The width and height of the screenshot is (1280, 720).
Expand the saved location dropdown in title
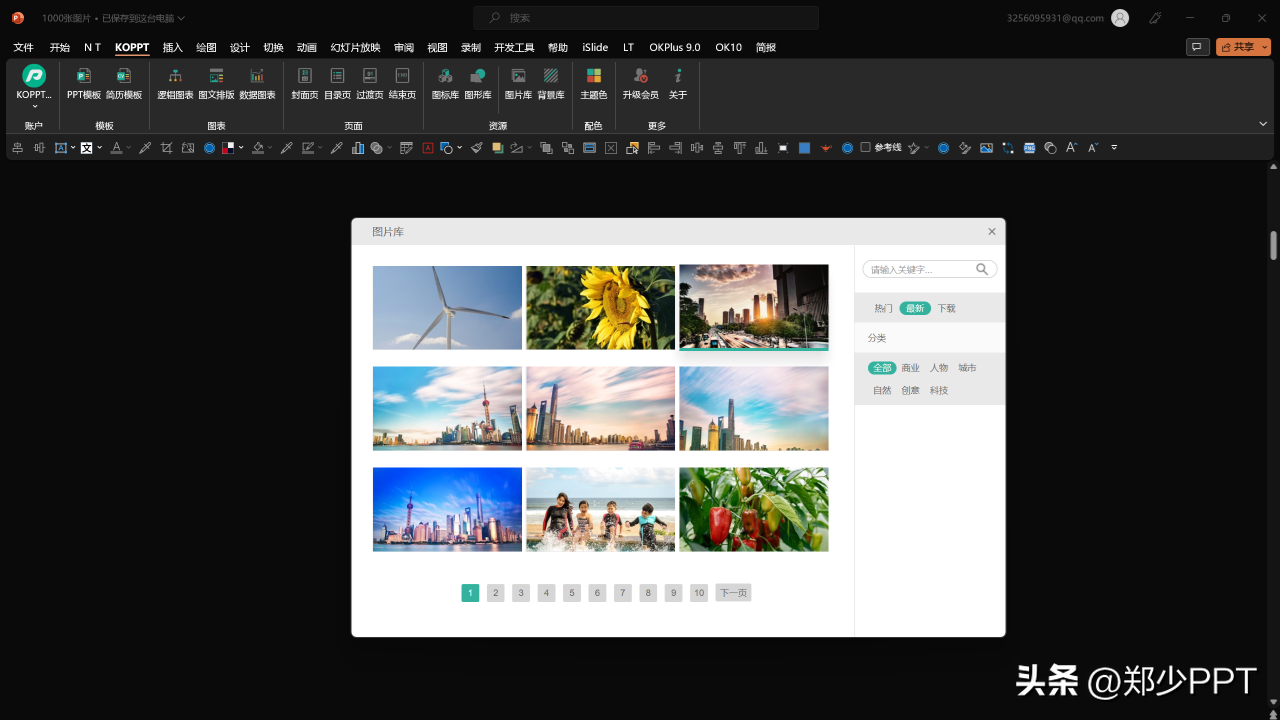coord(181,18)
